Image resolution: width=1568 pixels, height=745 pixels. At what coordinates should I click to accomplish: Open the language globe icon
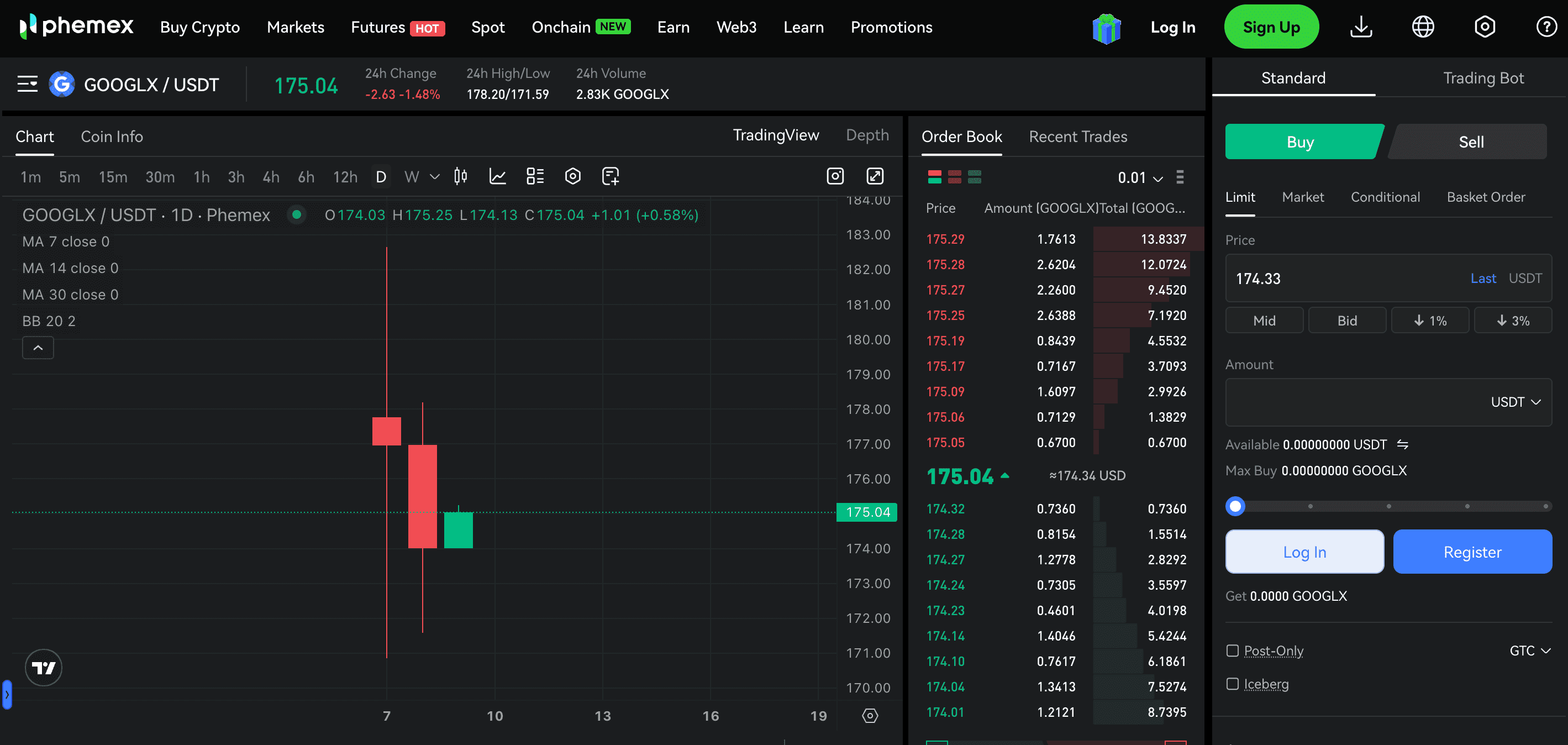coord(1423,28)
